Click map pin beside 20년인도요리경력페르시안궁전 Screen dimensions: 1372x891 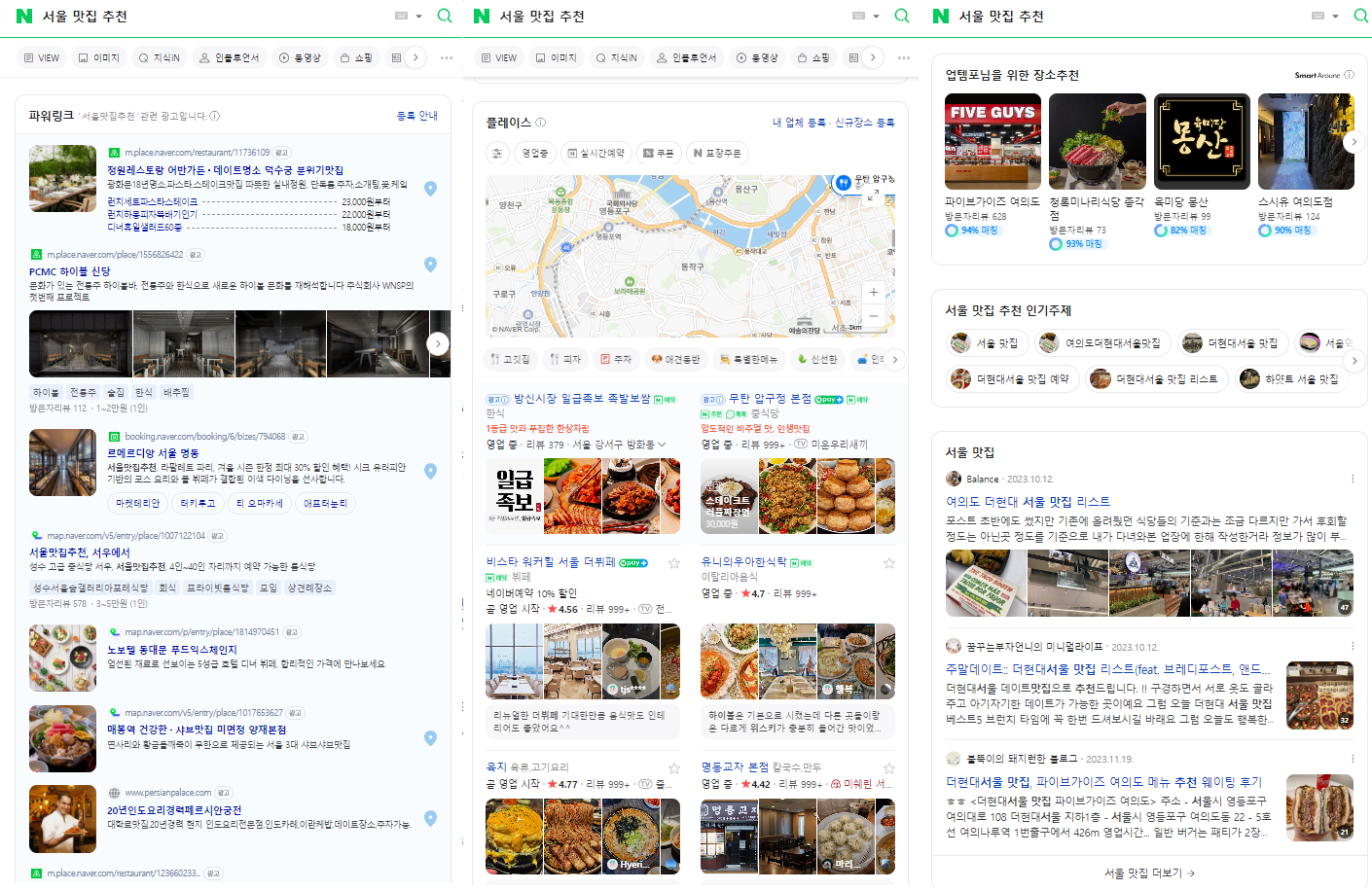point(430,818)
